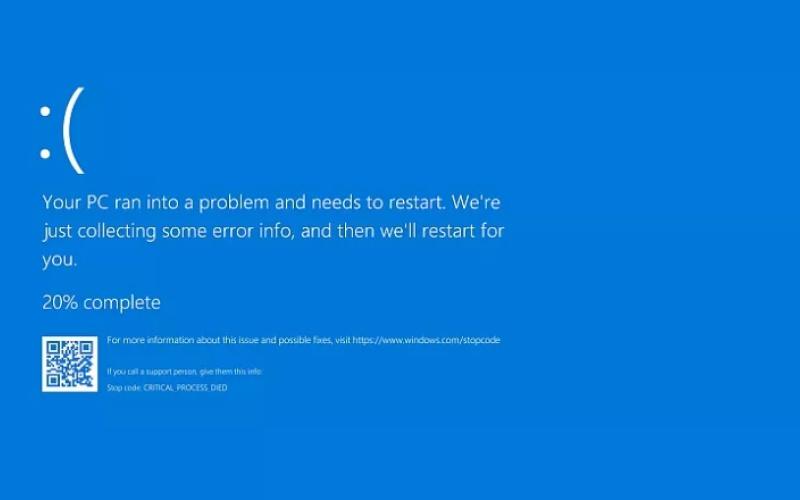The height and width of the screenshot is (500, 800).
Task: Click the "20%" percentage number
Action: 60,303
